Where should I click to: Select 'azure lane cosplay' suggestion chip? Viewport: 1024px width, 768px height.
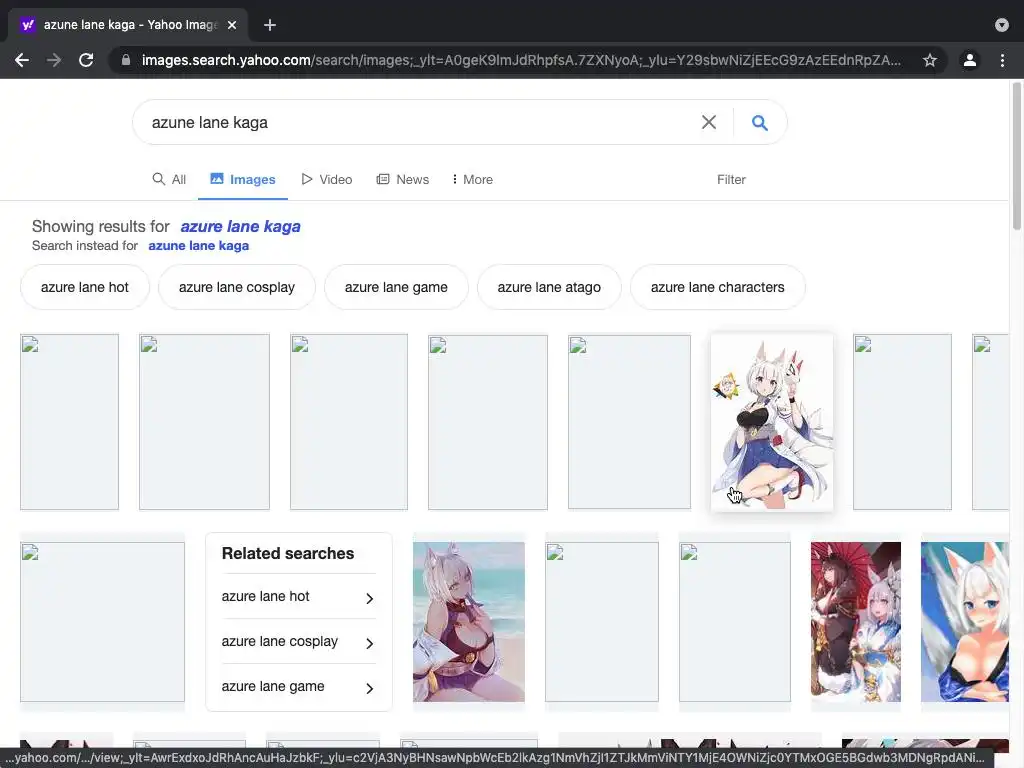pos(237,287)
